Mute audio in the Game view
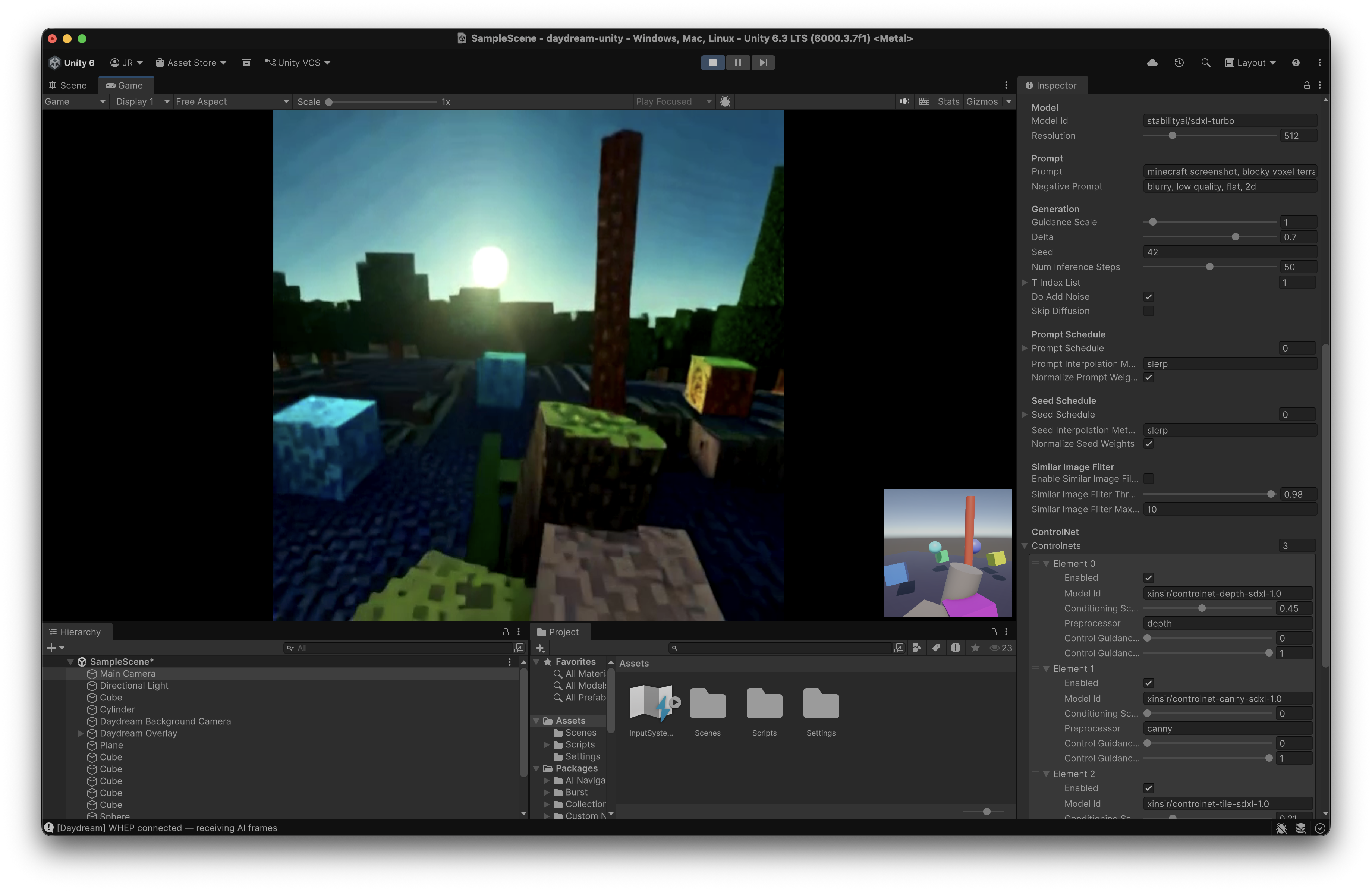The image size is (1372, 891). coord(904,101)
